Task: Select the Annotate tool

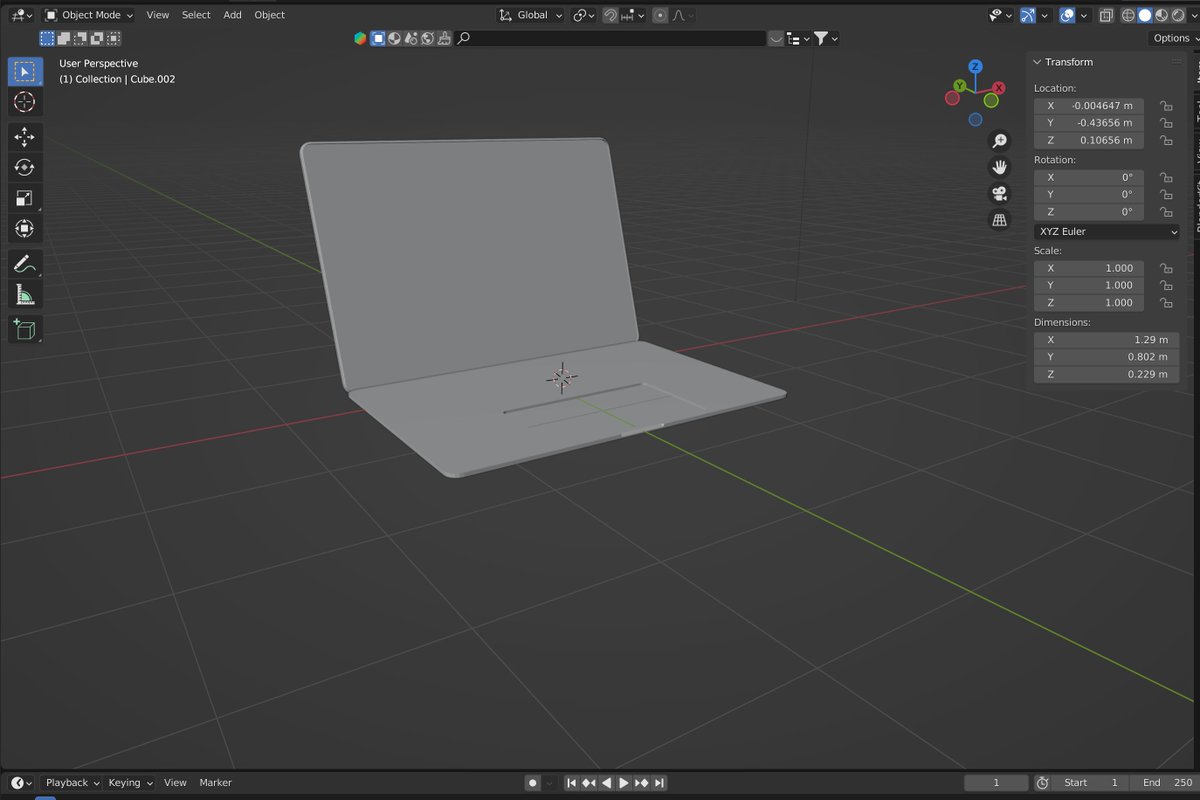Action: click(x=25, y=264)
